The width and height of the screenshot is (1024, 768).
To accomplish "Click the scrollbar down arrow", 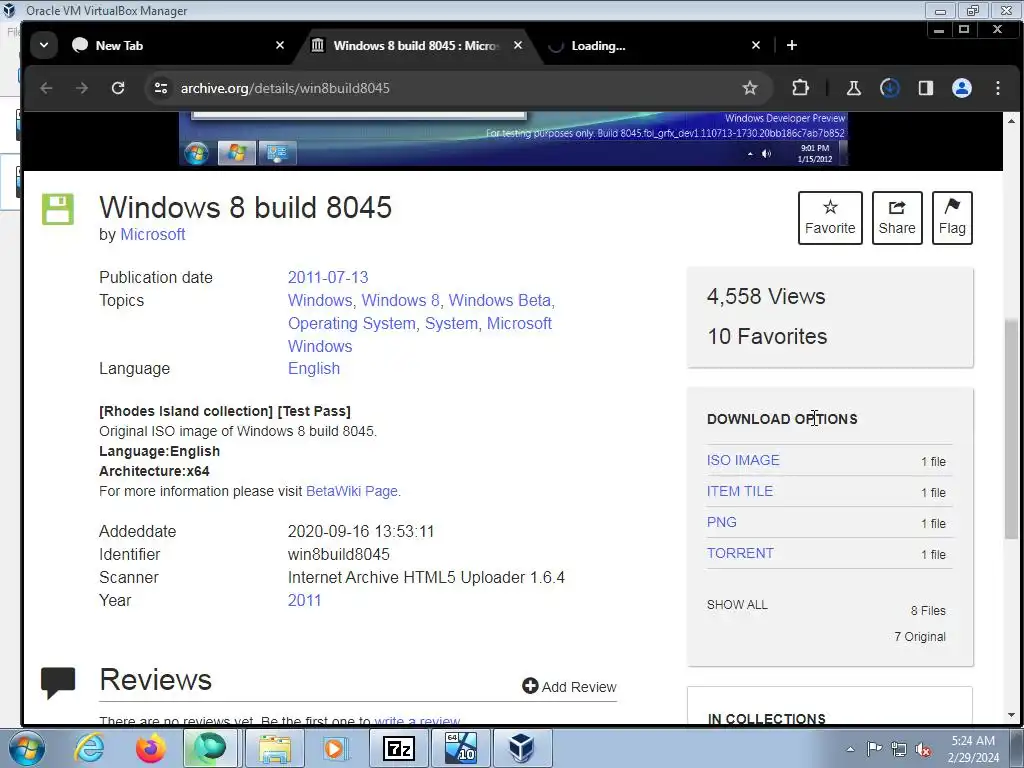I will tap(1011, 714).
